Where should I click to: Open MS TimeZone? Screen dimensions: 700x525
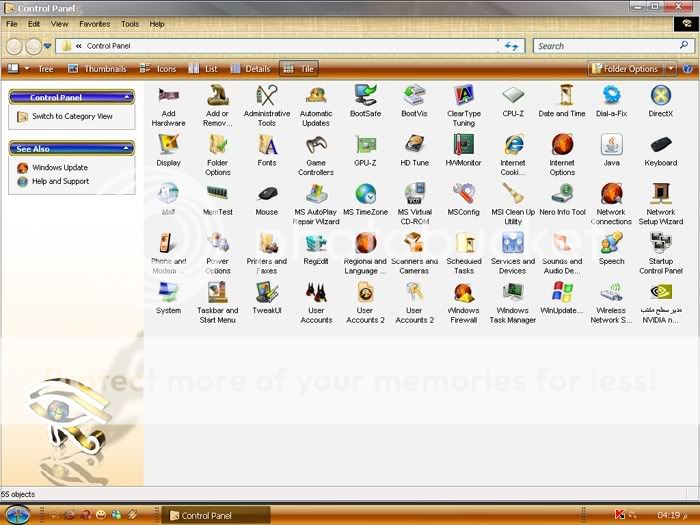coord(365,200)
